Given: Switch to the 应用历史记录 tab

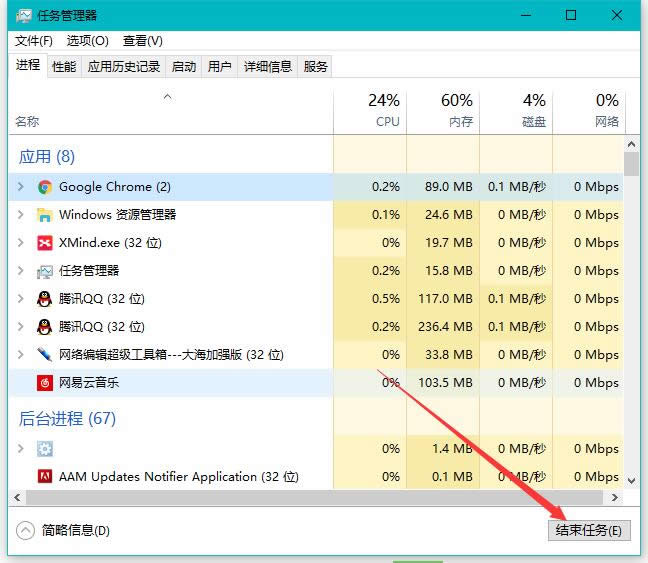Looking at the screenshot, I should coord(124,67).
